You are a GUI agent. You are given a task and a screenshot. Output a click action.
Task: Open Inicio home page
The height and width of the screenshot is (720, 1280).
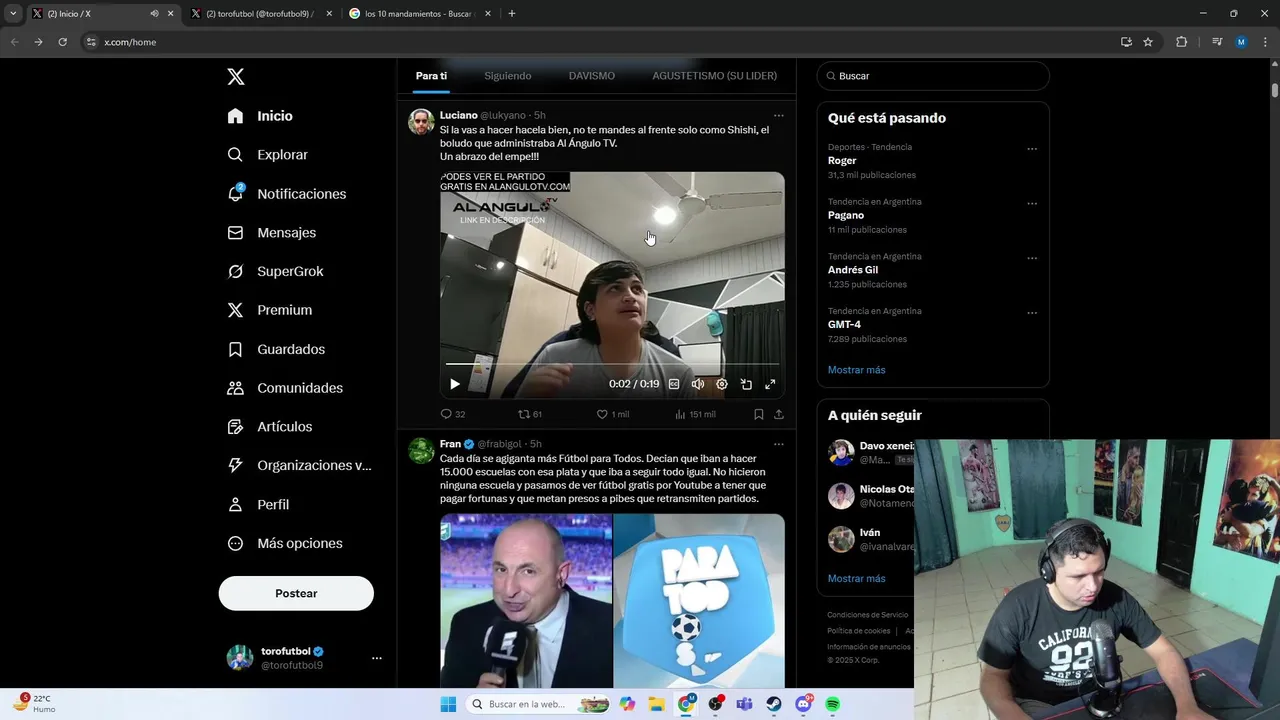pos(260,116)
